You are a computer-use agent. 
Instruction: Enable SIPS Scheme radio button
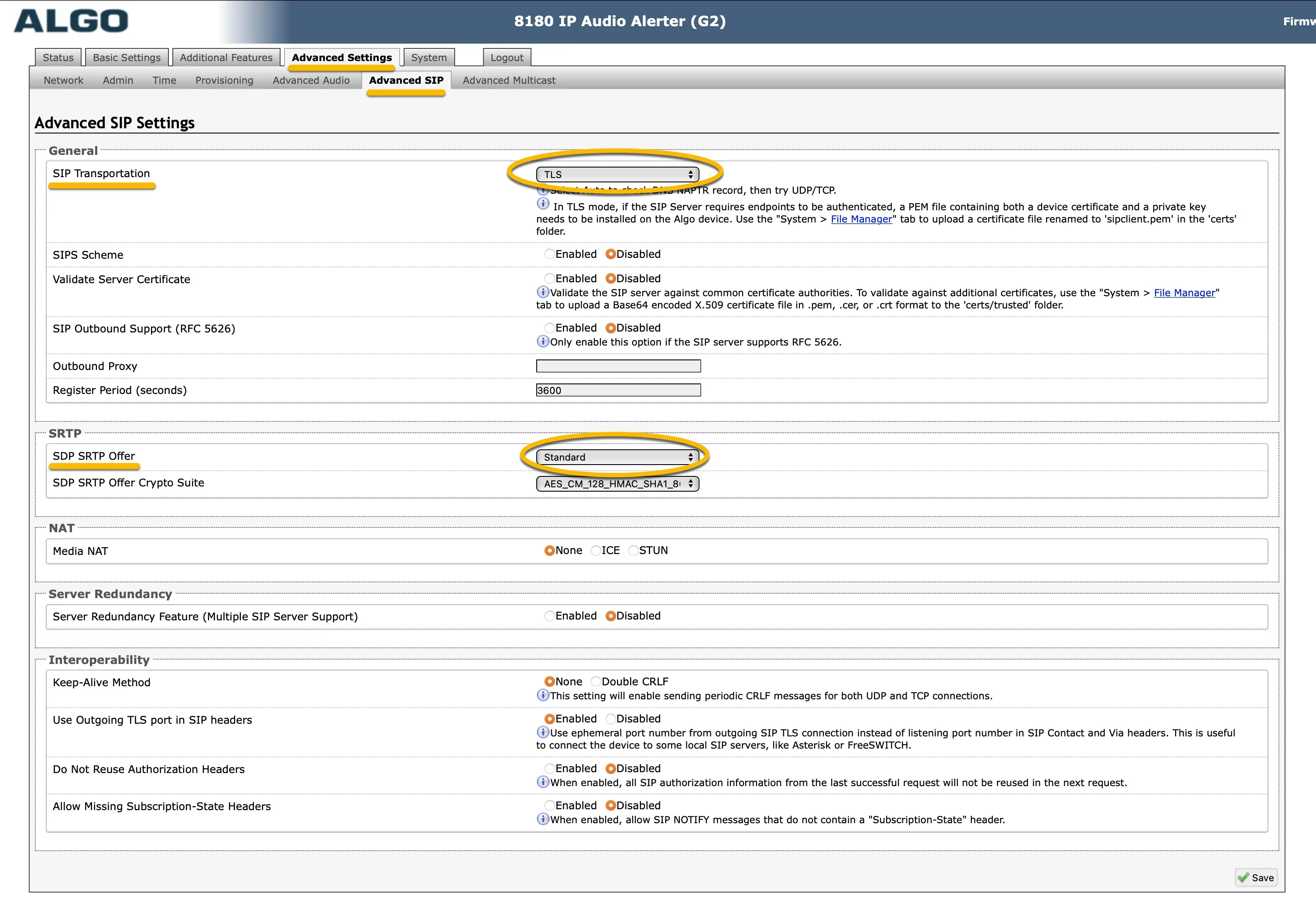[x=549, y=254]
